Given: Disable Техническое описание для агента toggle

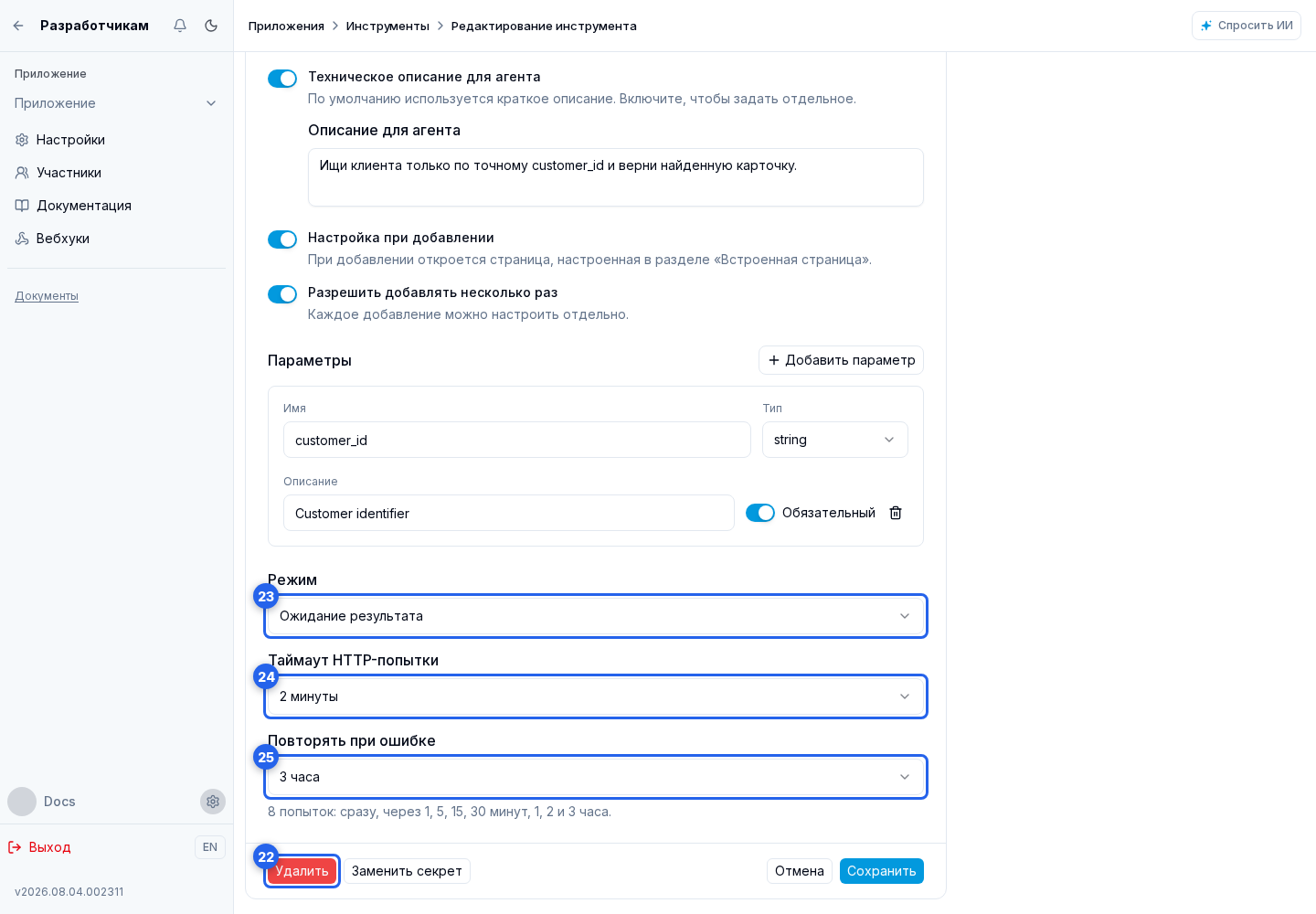Looking at the screenshot, I should (x=282, y=79).
